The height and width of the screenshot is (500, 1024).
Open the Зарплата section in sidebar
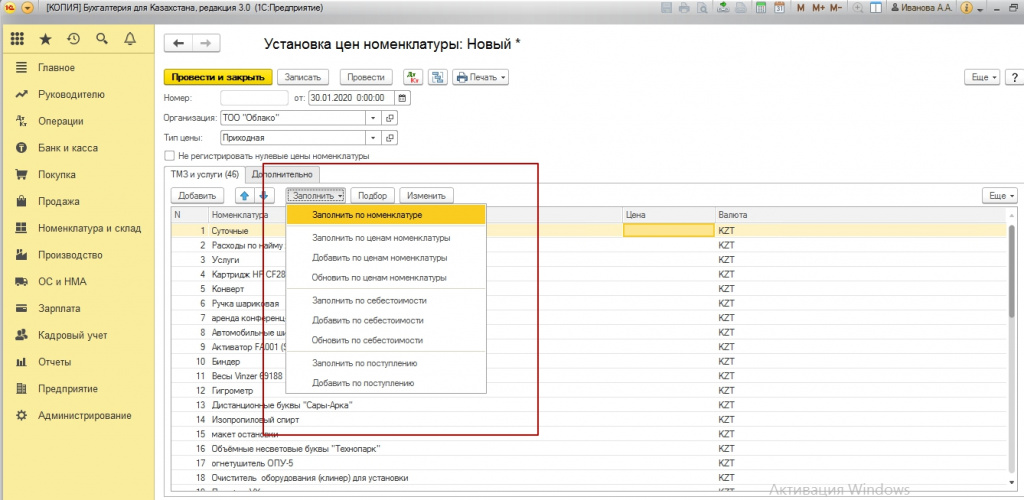59,309
